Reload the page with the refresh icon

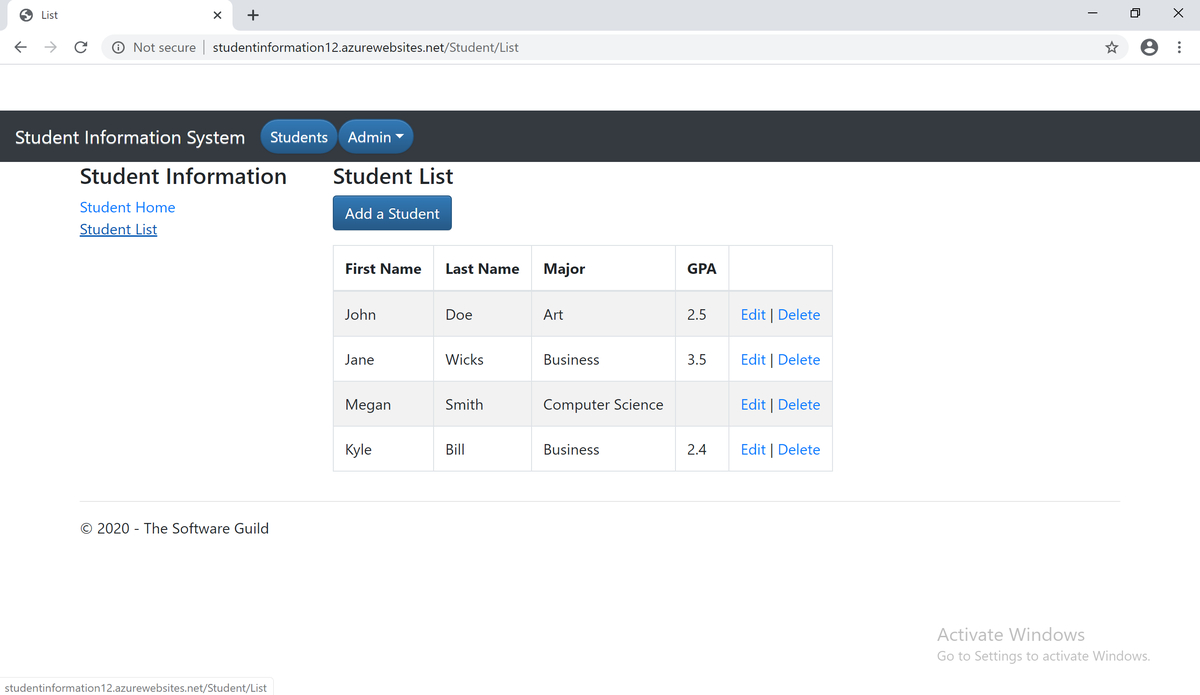point(81,47)
